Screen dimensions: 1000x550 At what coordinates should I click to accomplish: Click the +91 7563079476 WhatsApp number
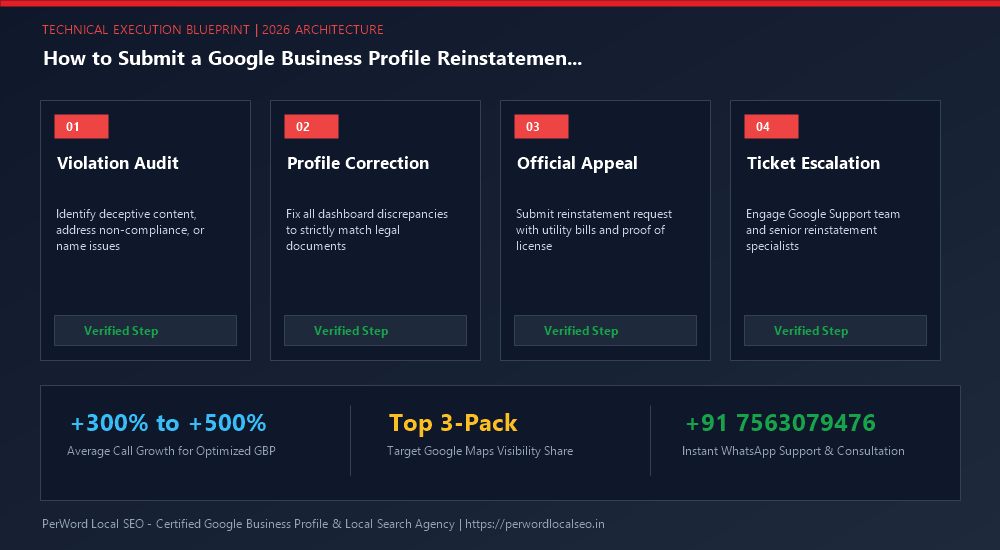(x=781, y=422)
